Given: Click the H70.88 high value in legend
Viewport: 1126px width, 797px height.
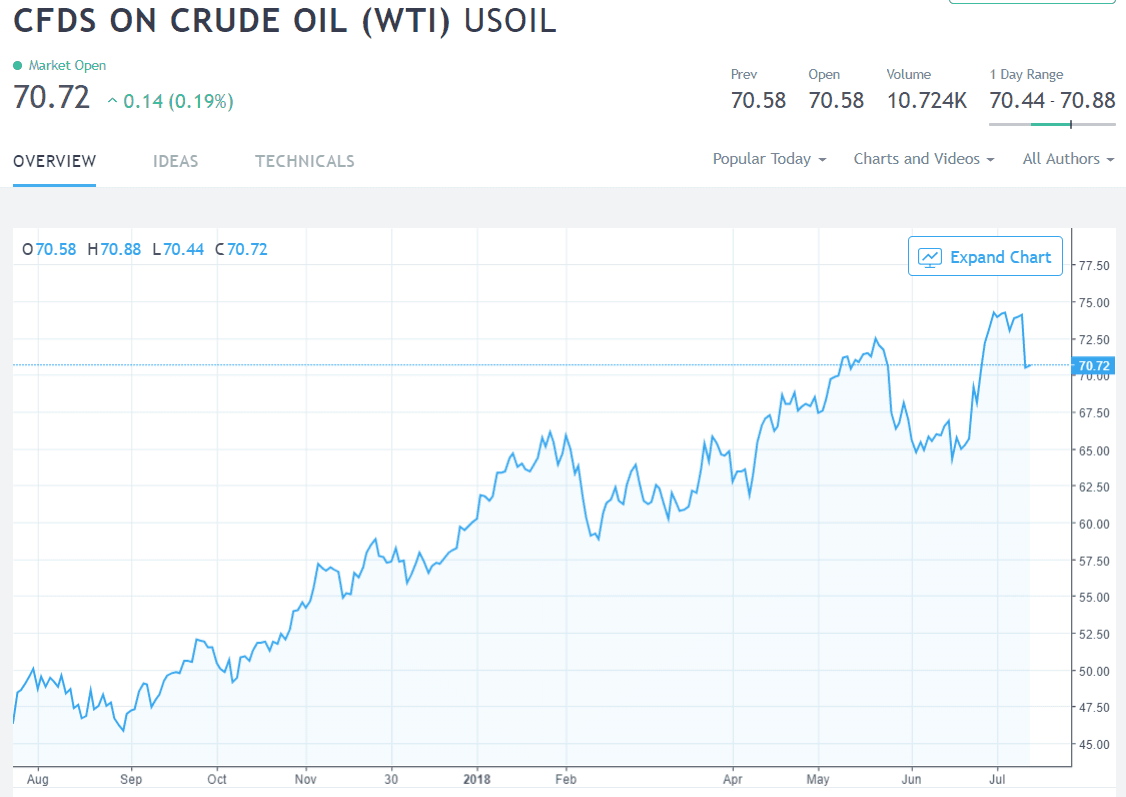Looking at the screenshot, I should (x=114, y=249).
